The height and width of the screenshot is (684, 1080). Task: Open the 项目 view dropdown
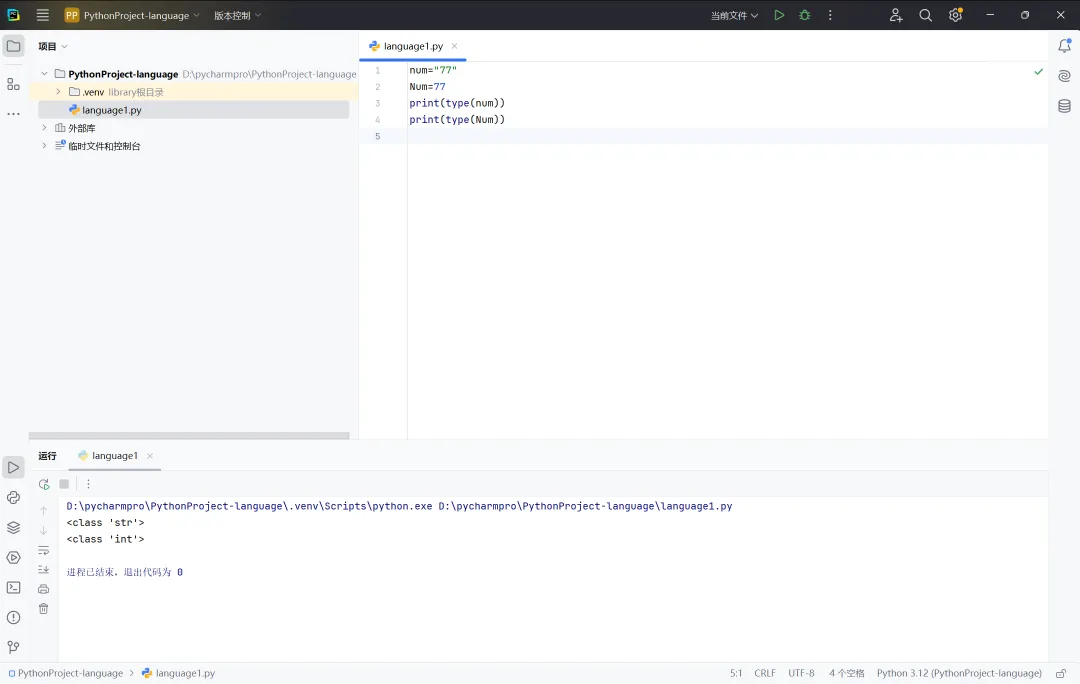53,46
